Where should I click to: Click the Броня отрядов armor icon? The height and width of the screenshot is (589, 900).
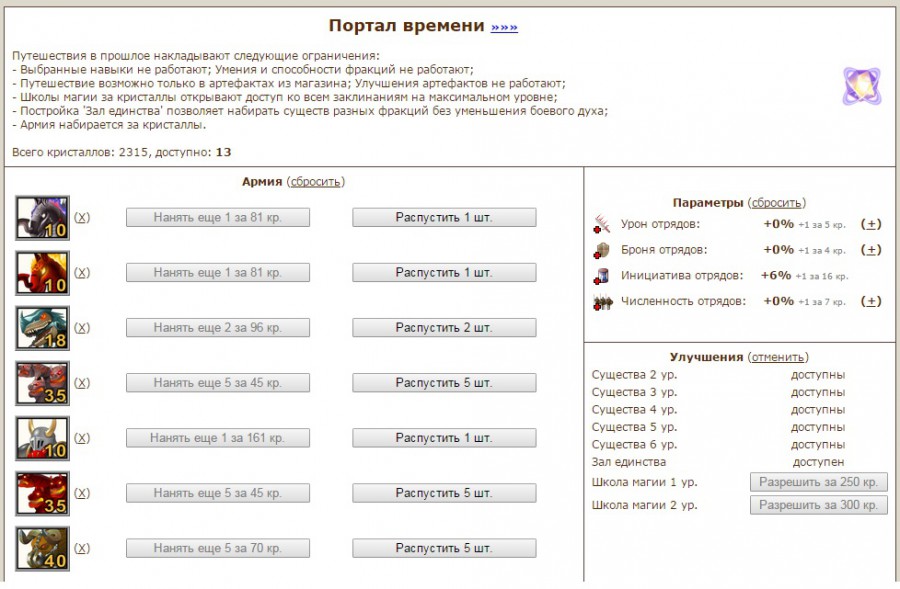click(601, 250)
